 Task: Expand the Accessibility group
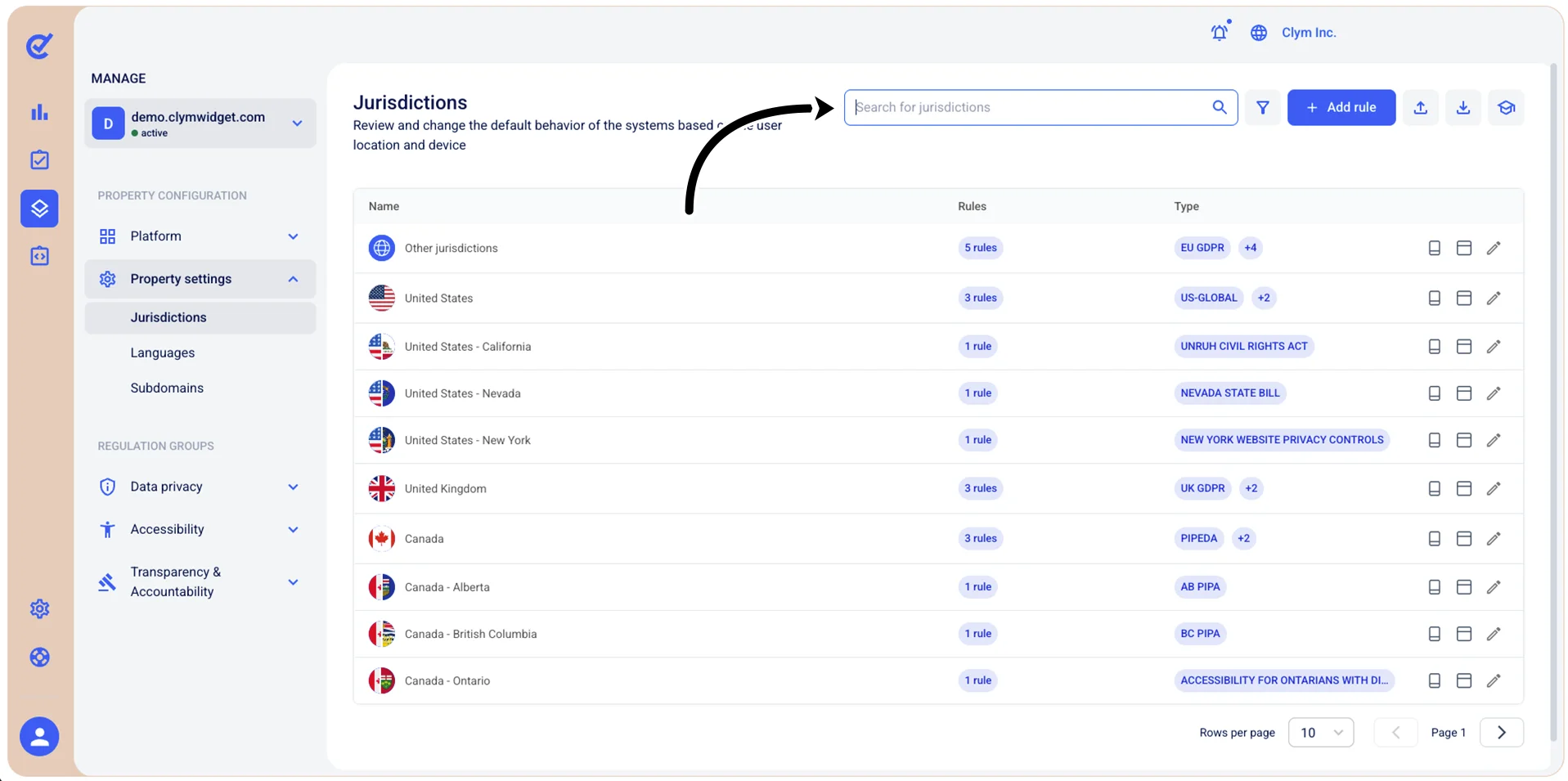click(x=200, y=529)
